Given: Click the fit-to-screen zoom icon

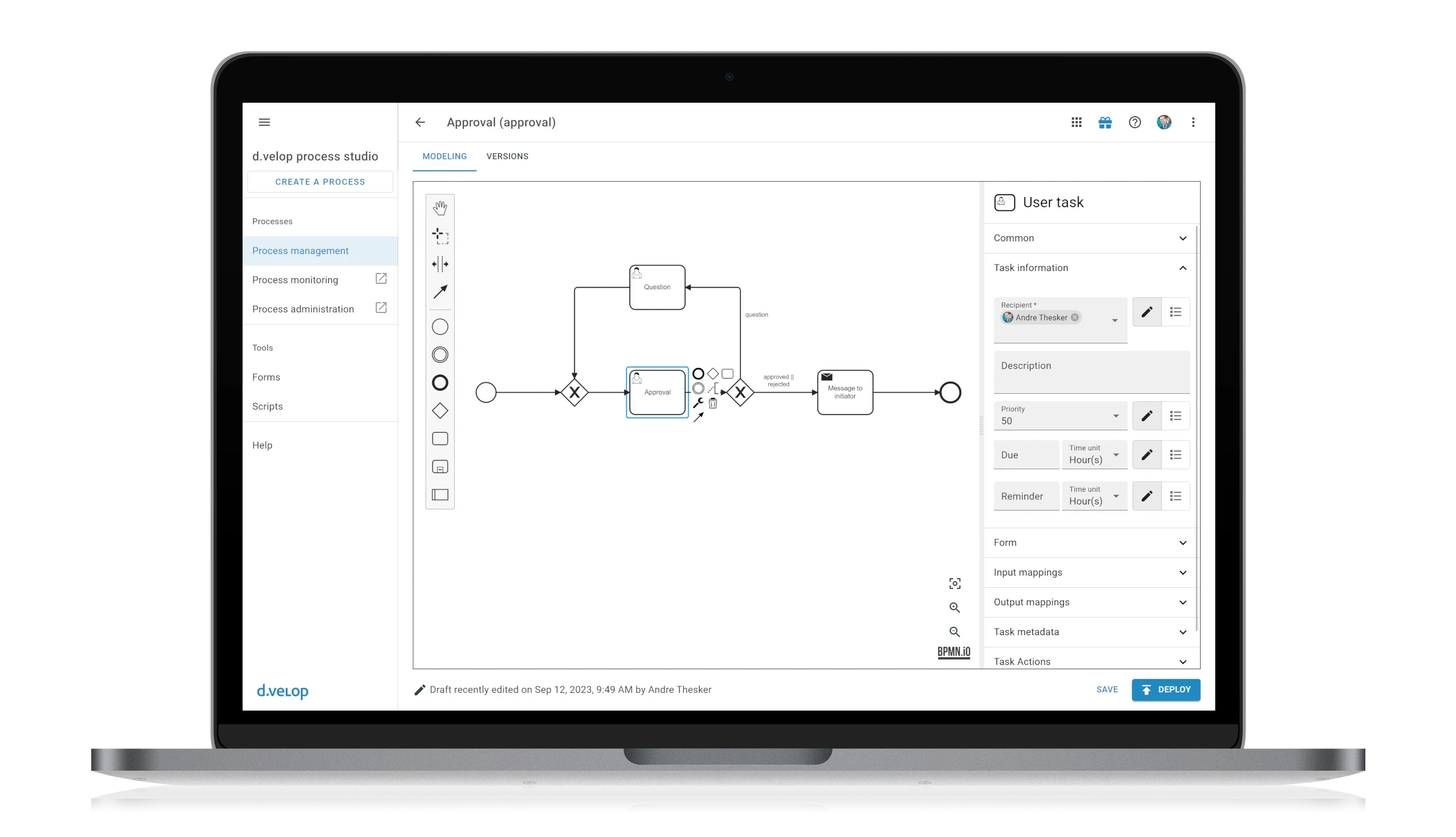Looking at the screenshot, I should (x=955, y=584).
